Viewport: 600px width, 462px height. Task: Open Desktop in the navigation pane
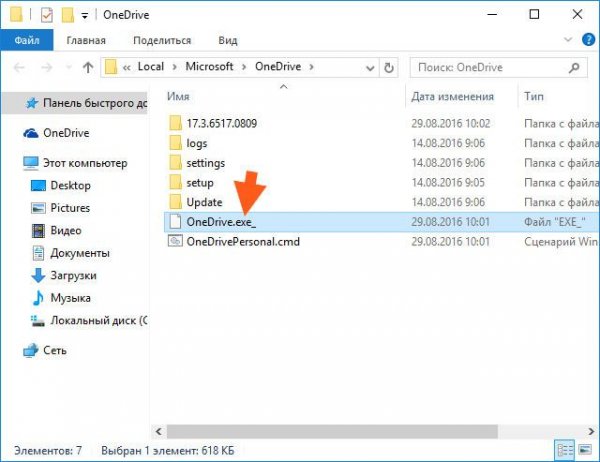click(x=70, y=185)
